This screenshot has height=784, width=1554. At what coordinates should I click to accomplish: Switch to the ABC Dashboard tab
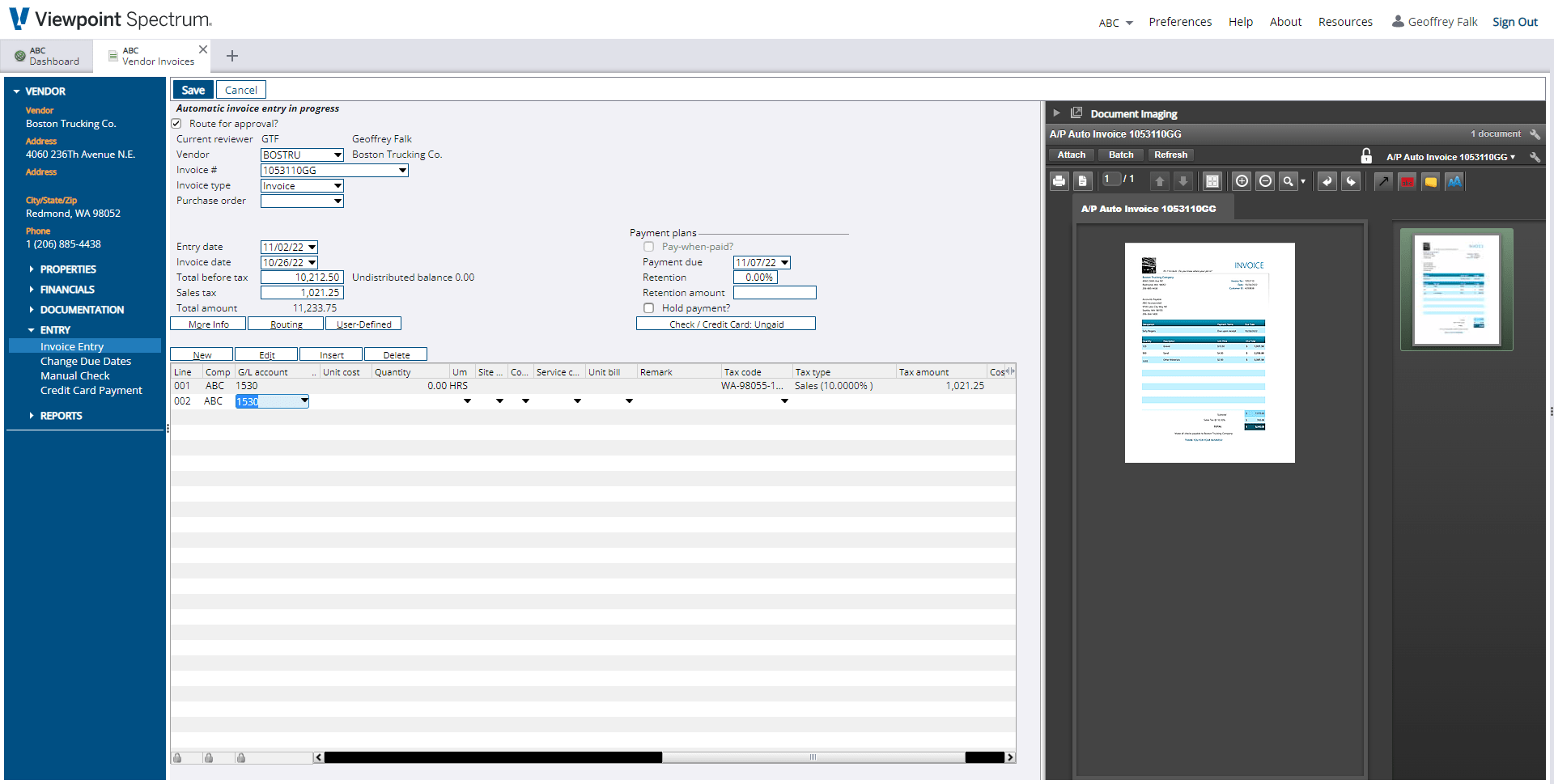47,56
